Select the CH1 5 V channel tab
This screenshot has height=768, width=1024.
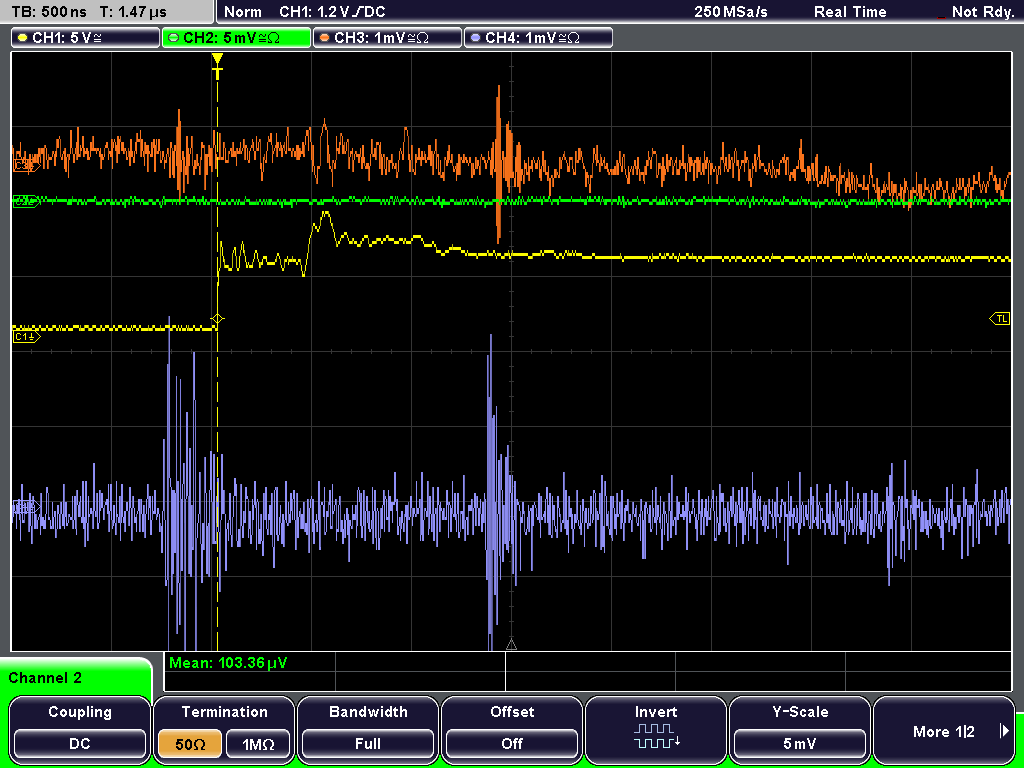86,38
